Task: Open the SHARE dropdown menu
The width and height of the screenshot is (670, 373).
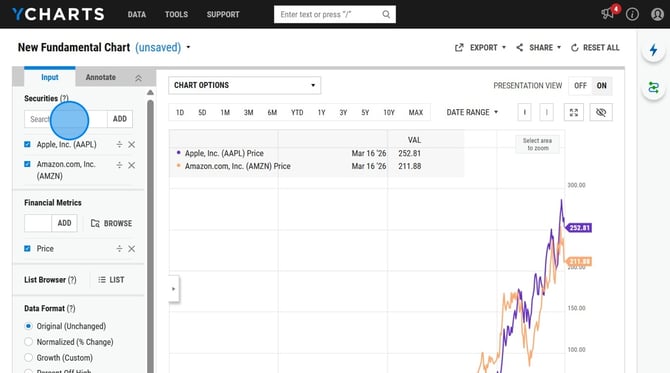Action: [538, 47]
